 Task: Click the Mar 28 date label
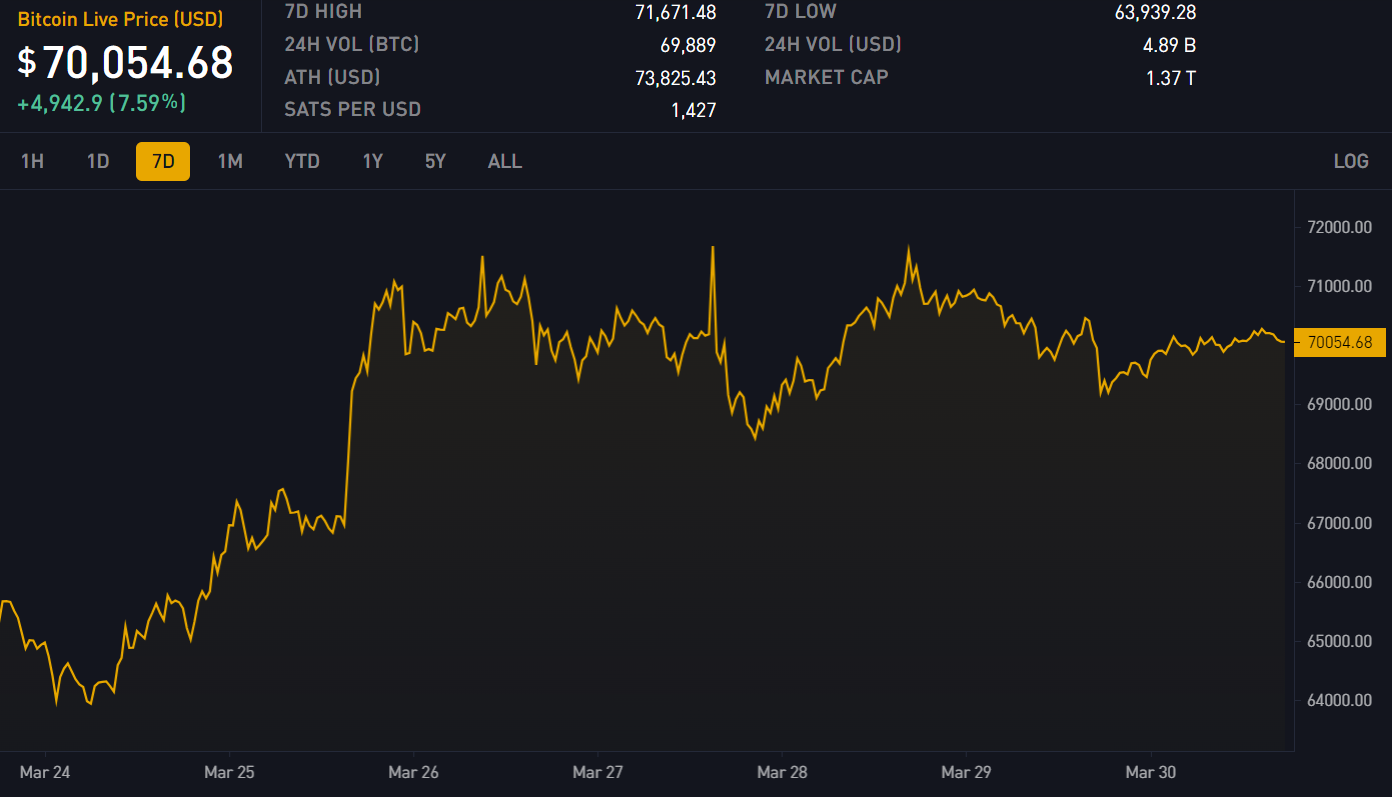[782, 772]
